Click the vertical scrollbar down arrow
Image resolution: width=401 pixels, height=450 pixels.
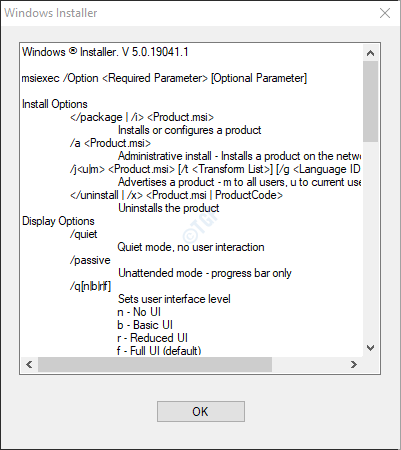[370, 348]
